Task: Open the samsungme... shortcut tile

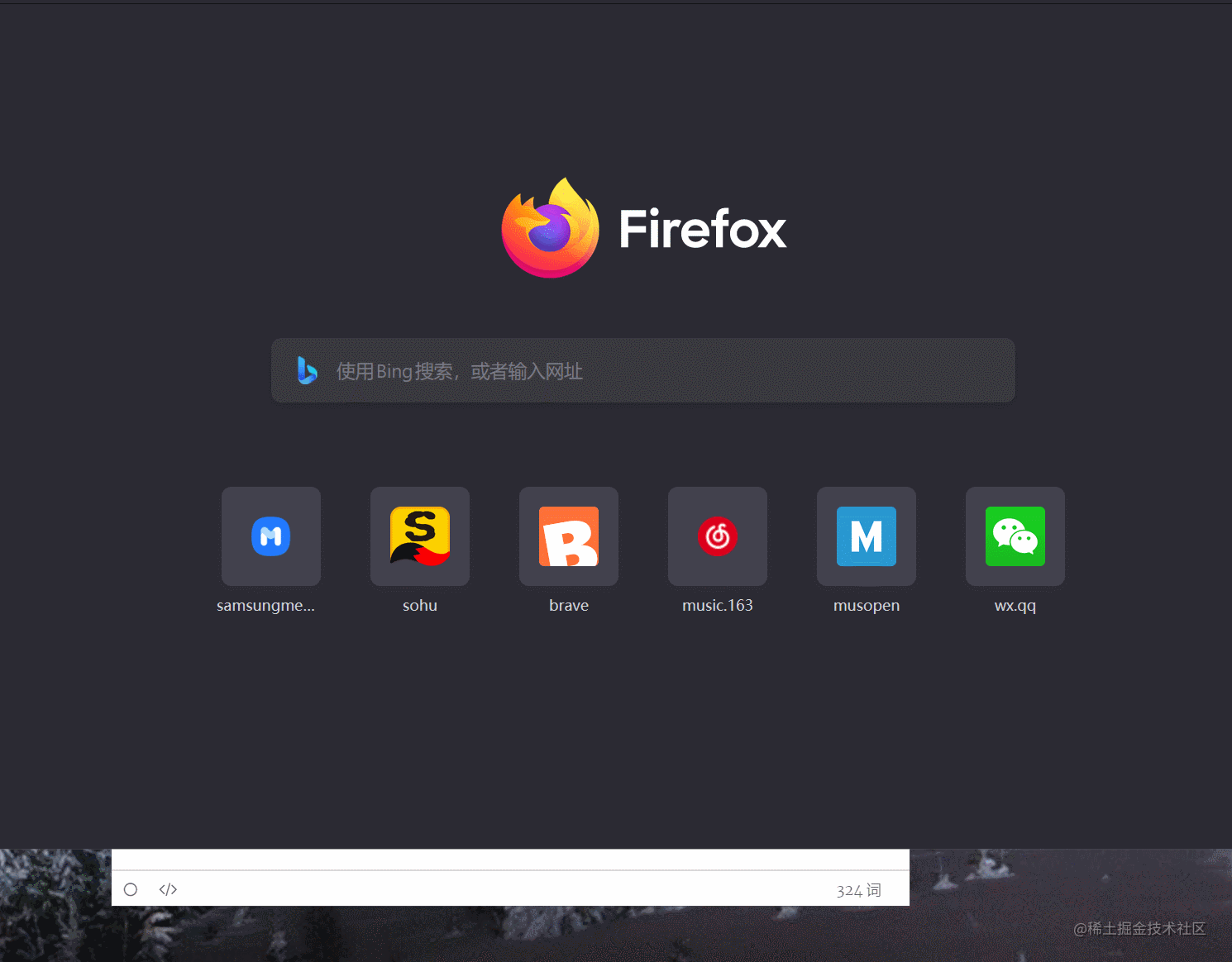Action: (x=271, y=536)
